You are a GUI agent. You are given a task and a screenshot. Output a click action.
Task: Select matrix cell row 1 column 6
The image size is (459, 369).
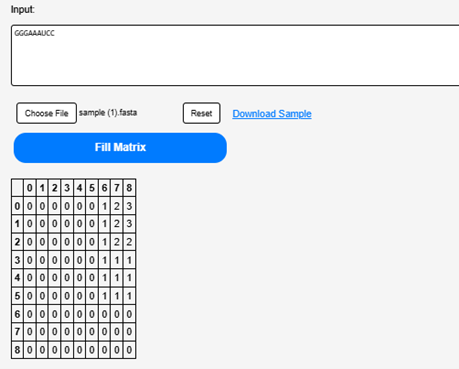(x=104, y=224)
